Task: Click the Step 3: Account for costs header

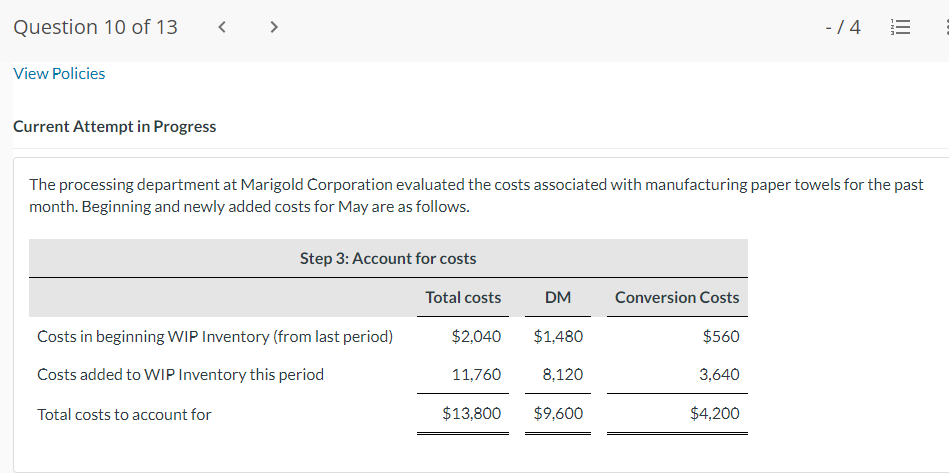Action: point(388,259)
